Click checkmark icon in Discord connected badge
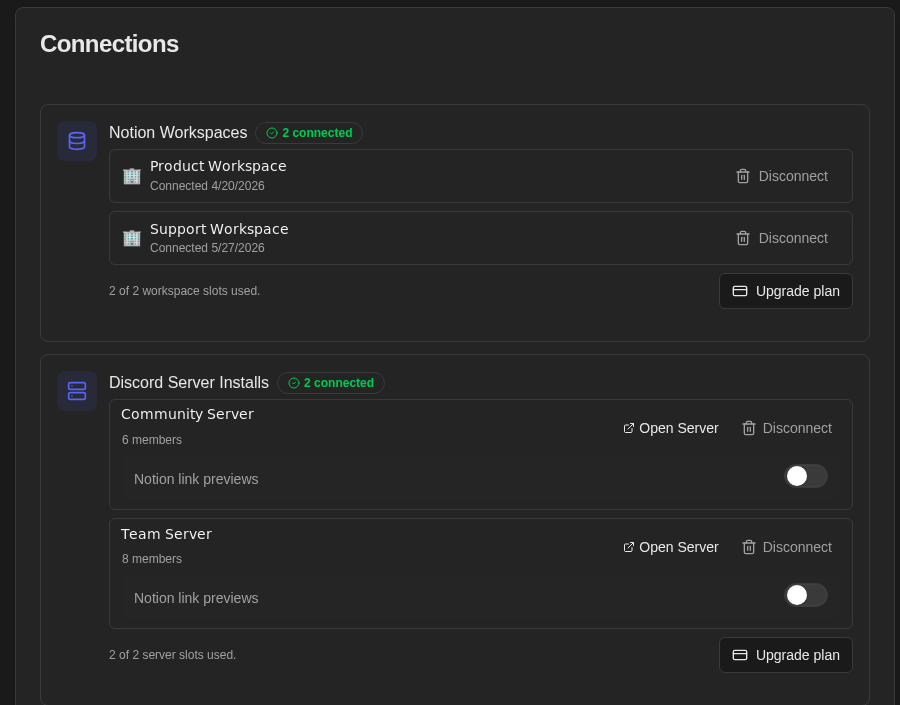 [x=294, y=383]
